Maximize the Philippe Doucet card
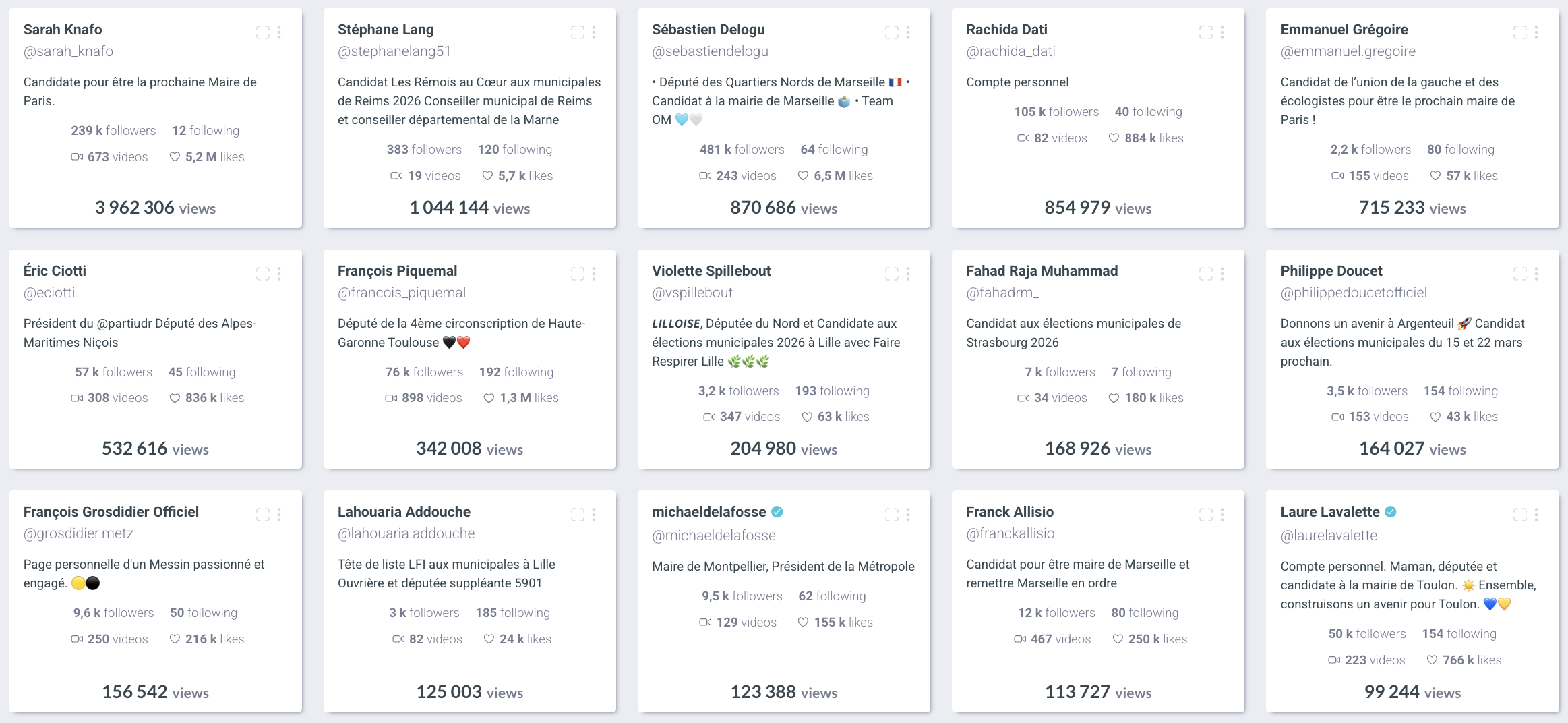 tap(1519, 274)
